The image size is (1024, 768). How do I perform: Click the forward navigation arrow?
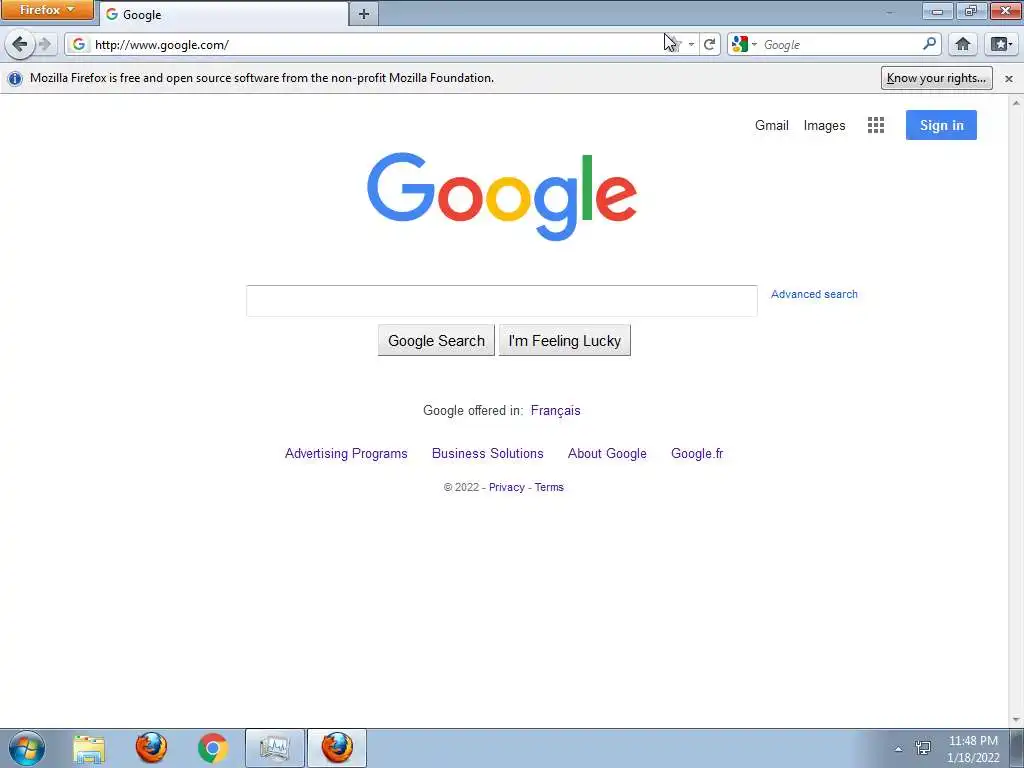pyautogui.click(x=45, y=44)
